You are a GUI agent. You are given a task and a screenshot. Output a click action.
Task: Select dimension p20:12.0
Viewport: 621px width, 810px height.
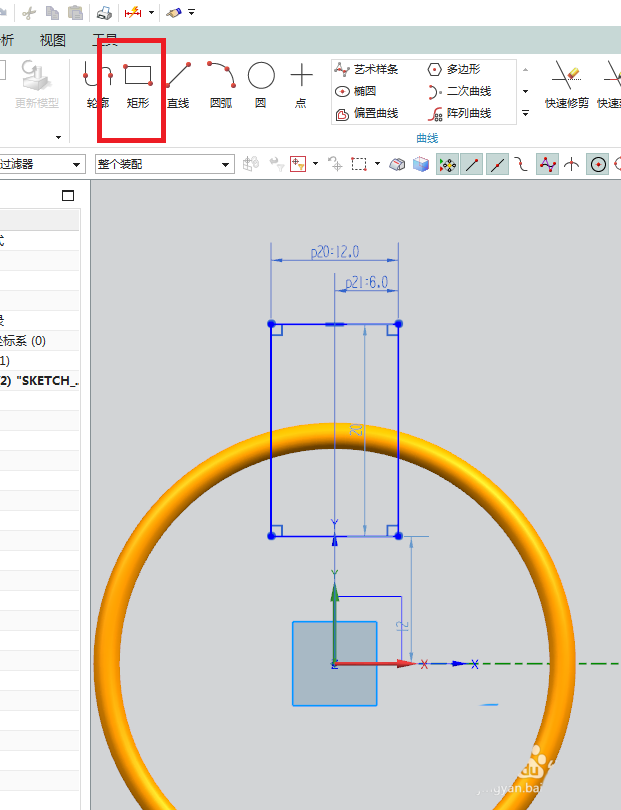coord(335,252)
